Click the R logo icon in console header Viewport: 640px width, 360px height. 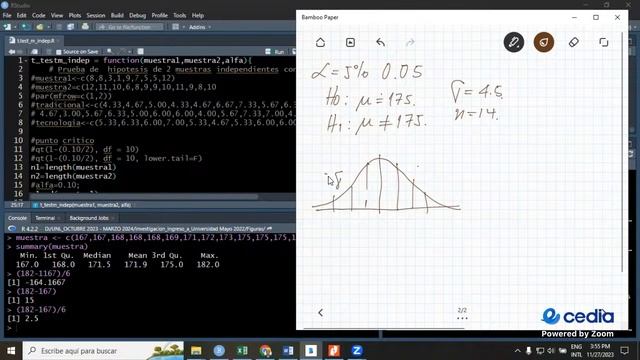tap(12, 229)
